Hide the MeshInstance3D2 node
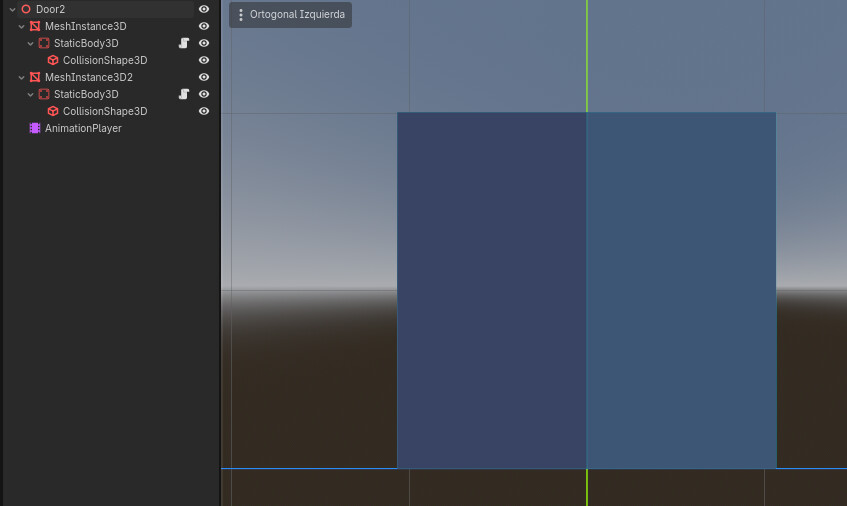The width and height of the screenshot is (847, 506). click(204, 77)
